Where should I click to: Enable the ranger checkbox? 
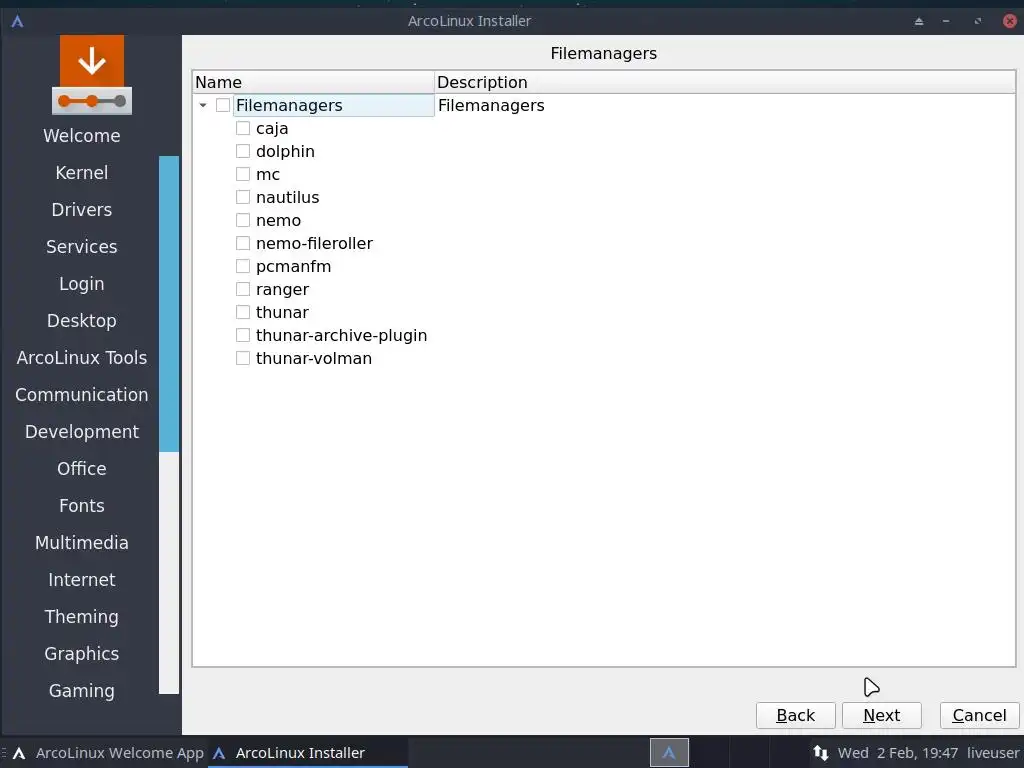tap(243, 289)
